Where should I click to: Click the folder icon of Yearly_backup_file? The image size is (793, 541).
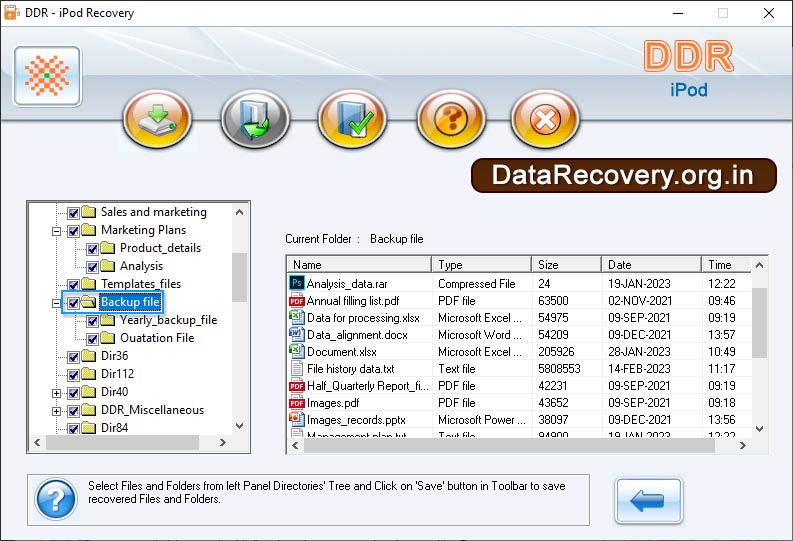pos(108,320)
